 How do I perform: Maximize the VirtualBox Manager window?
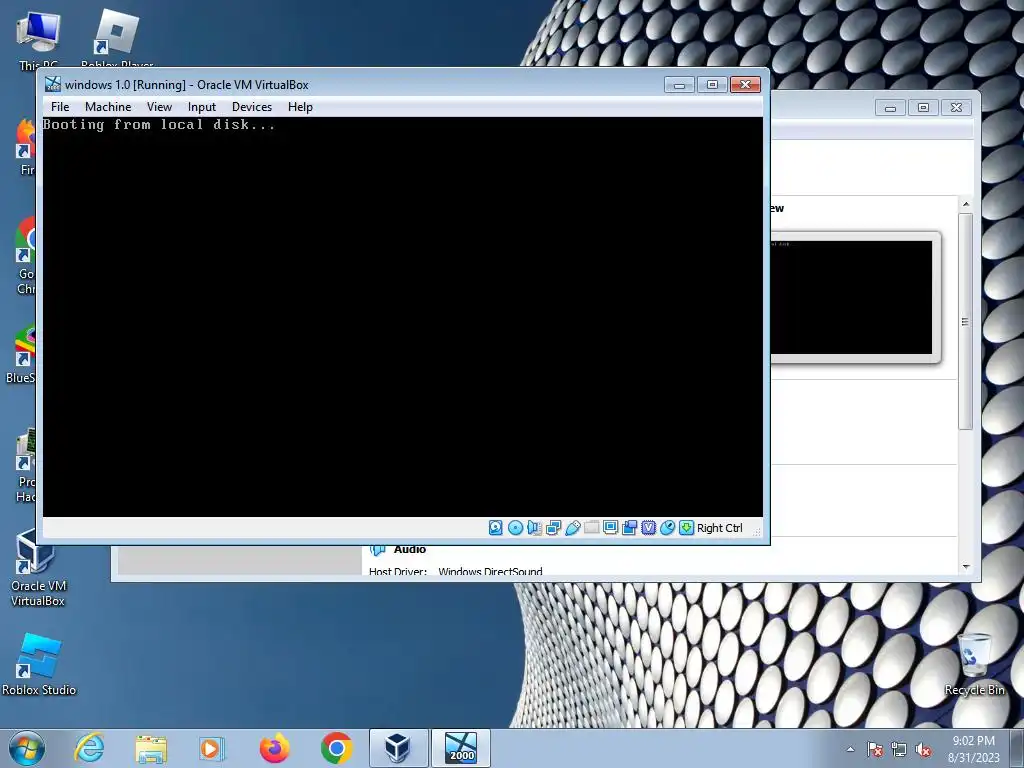click(x=923, y=108)
